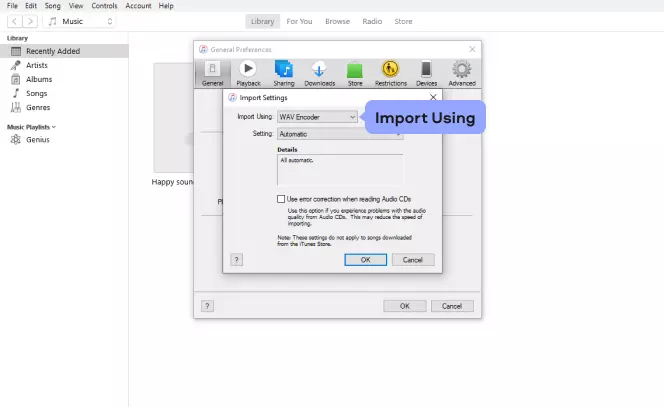Open the View menu
Screen dimensions: 664x407
pyautogui.click(x=76, y=6)
